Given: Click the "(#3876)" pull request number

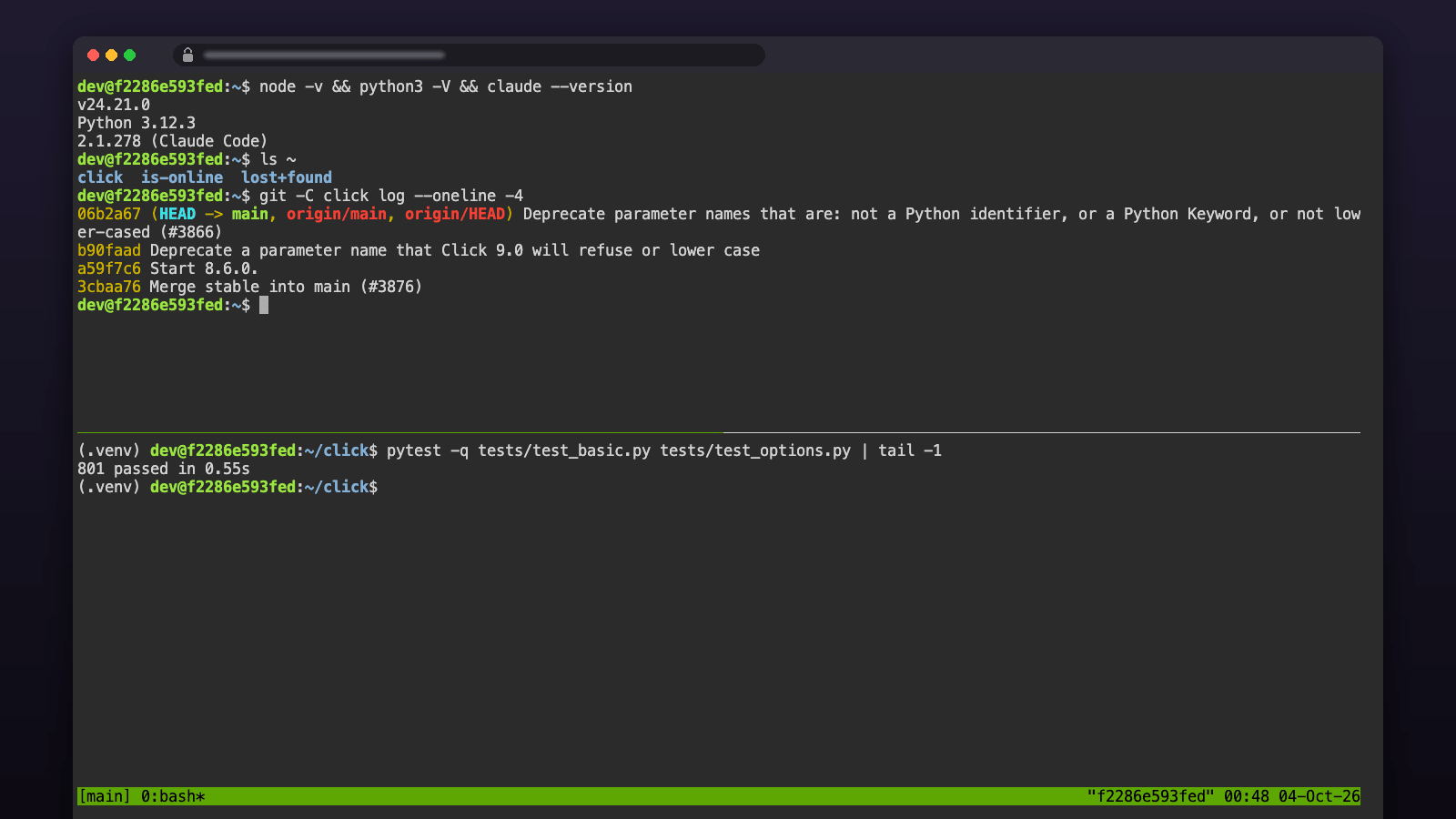Looking at the screenshot, I should (391, 287).
